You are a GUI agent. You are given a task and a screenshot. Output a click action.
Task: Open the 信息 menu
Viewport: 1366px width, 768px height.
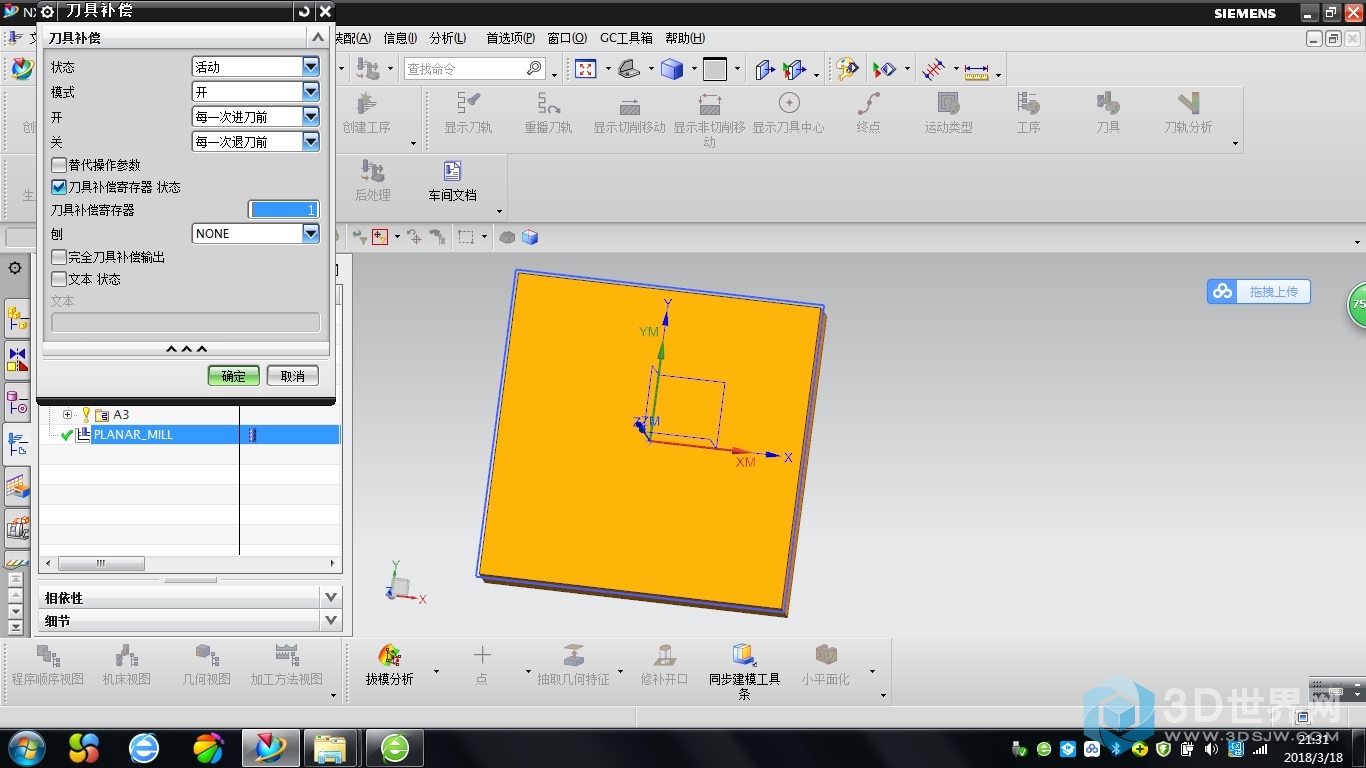401,38
